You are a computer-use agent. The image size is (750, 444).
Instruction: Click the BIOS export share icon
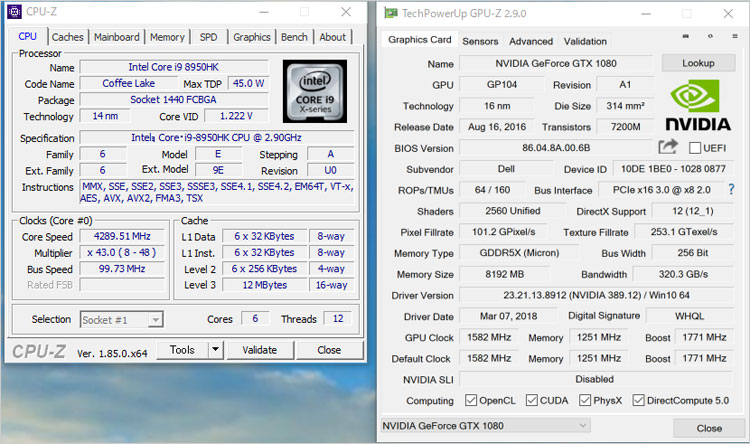tap(668, 146)
